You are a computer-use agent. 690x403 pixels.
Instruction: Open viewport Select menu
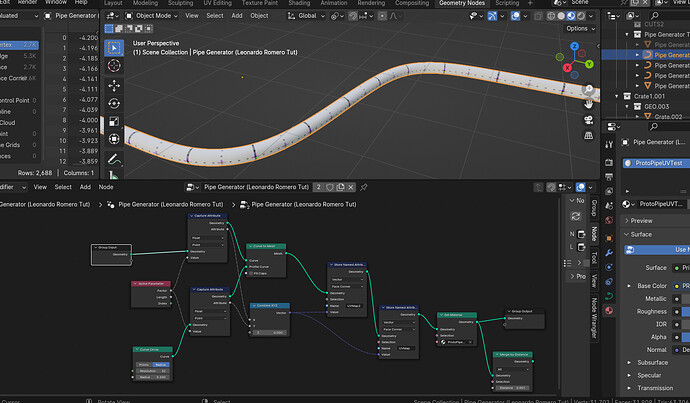click(x=215, y=16)
